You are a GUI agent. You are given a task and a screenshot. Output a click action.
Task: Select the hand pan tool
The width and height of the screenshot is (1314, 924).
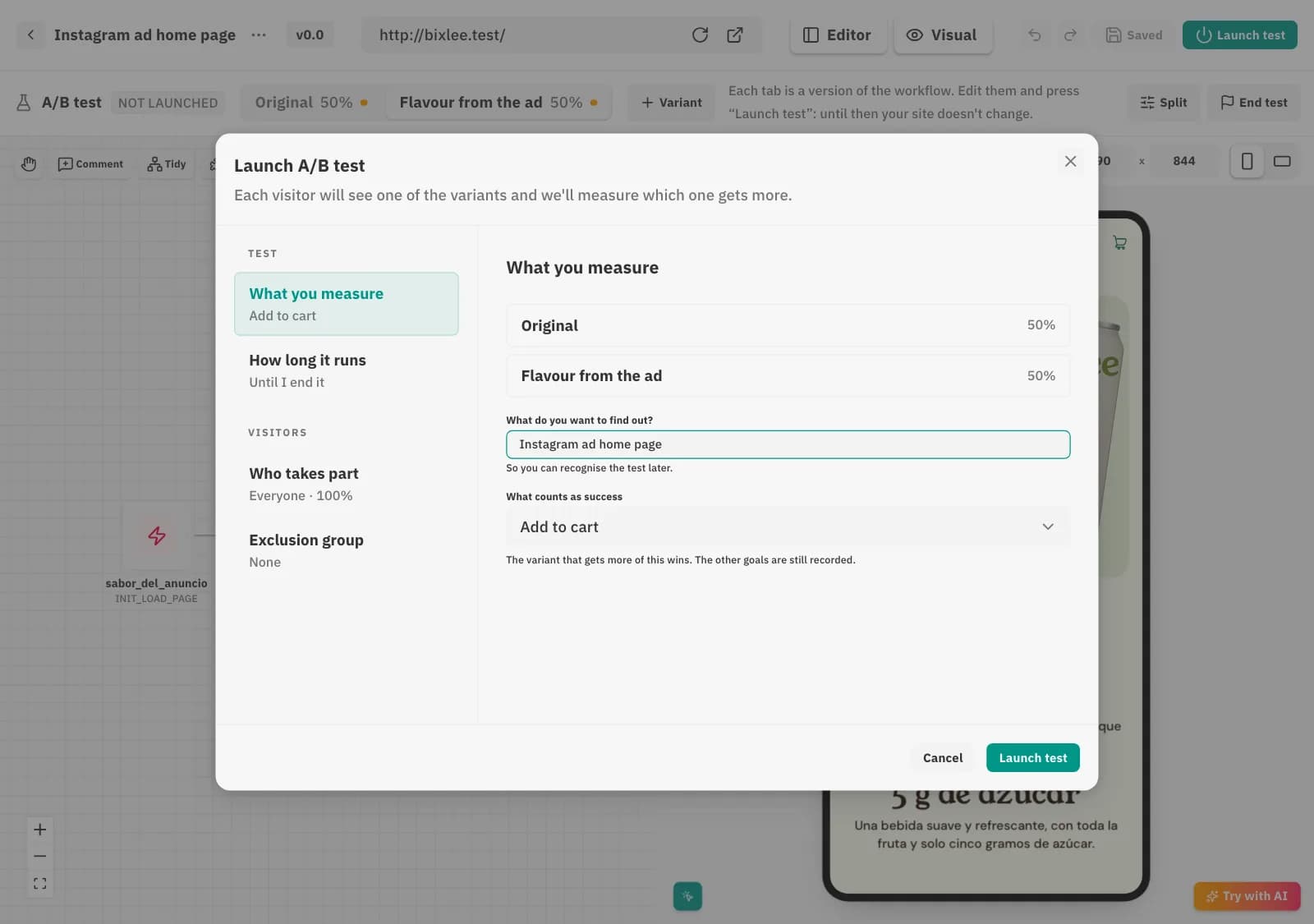click(x=29, y=164)
